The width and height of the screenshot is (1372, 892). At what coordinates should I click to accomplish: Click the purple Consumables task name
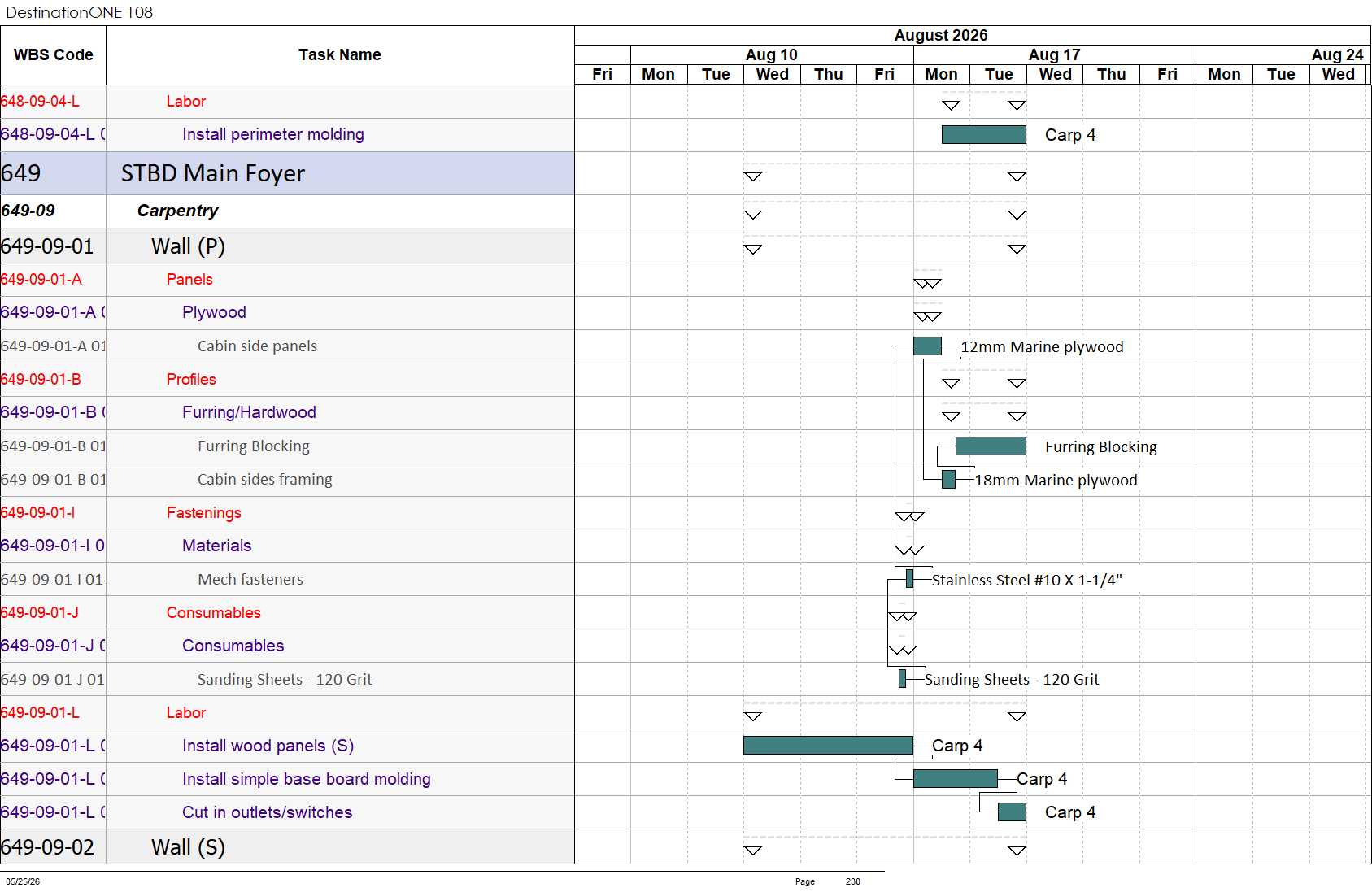pyautogui.click(x=233, y=646)
